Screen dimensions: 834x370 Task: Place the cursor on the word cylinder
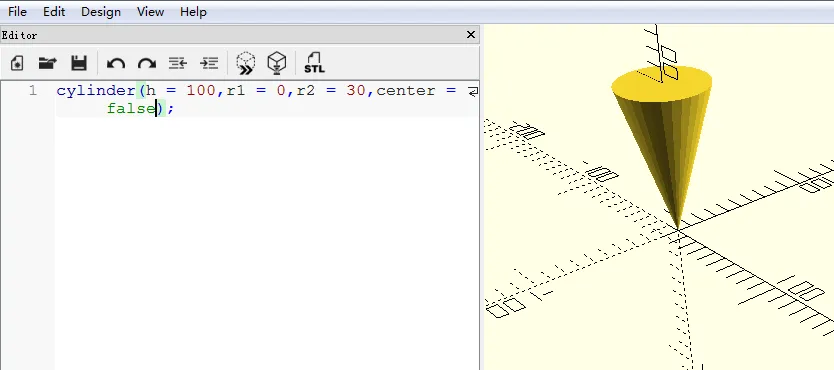point(96,91)
